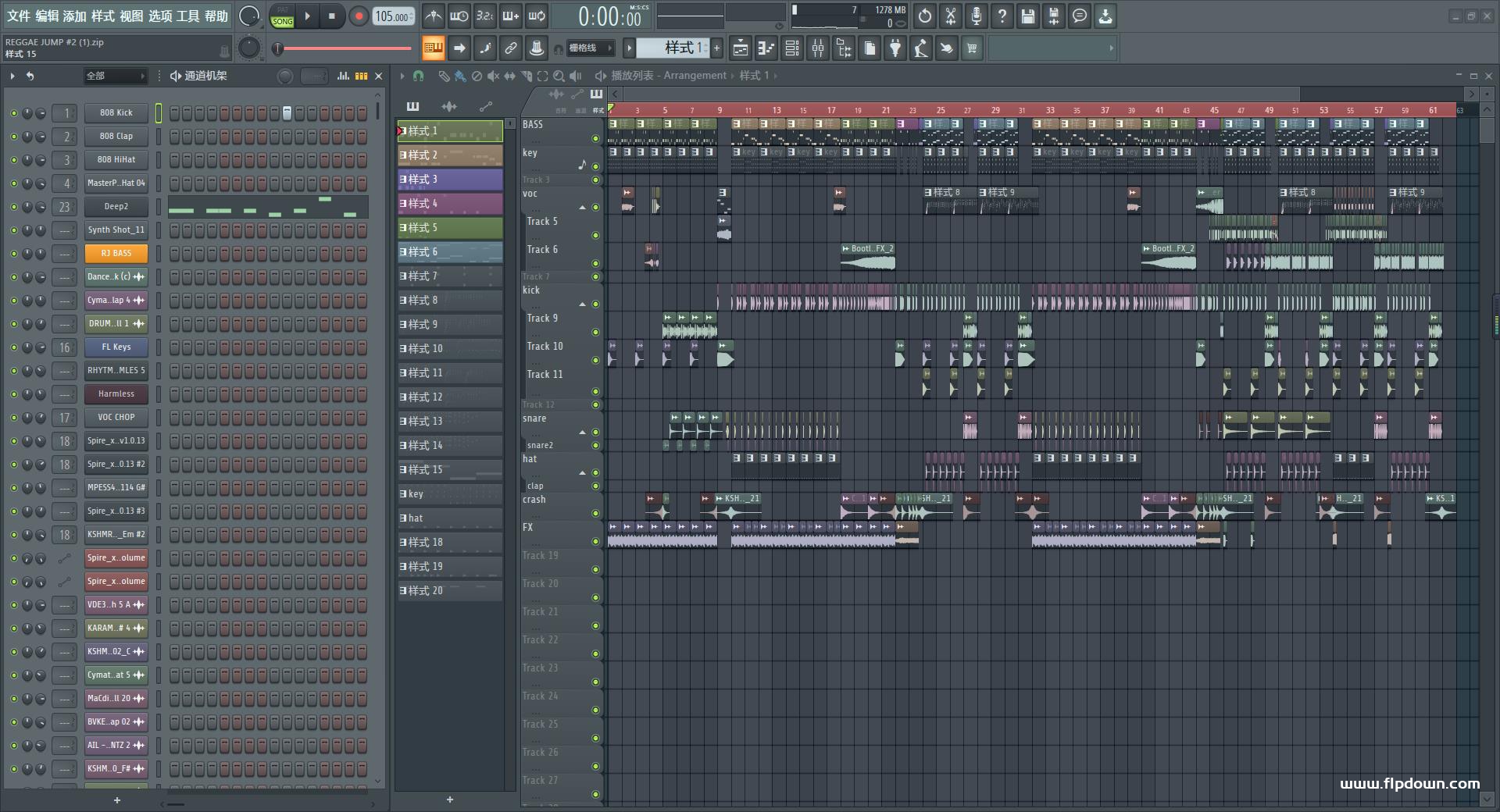
Task: Click bar 33 on playlist timeline
Action: point(1050,110)
